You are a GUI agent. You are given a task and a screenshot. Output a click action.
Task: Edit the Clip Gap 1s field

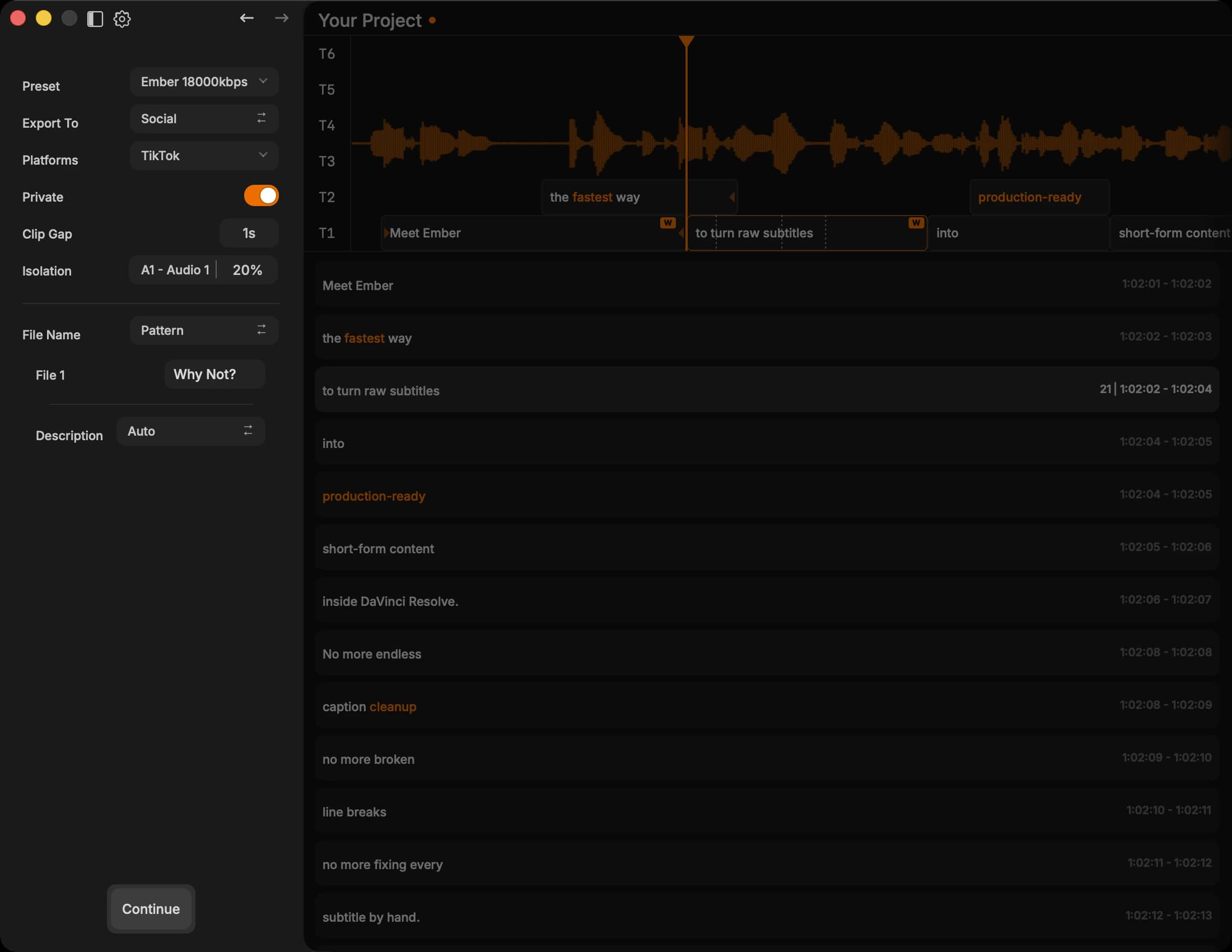(249, 233)
